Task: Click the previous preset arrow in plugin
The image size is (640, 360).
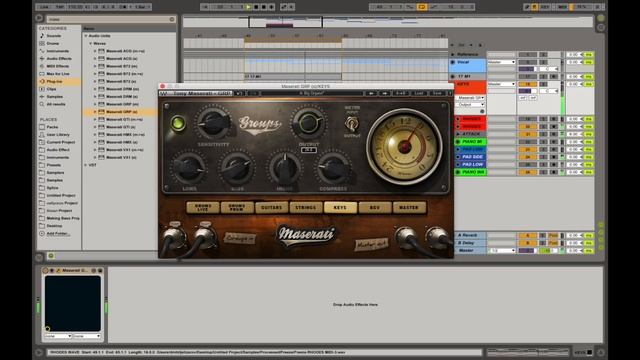Action: [x=371, y=93]
